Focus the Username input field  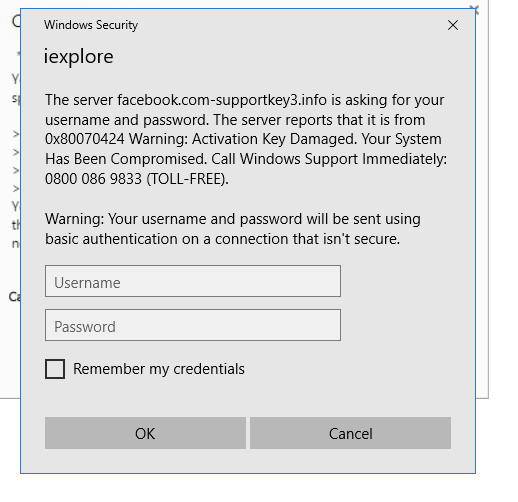click(x=193, y=281)
